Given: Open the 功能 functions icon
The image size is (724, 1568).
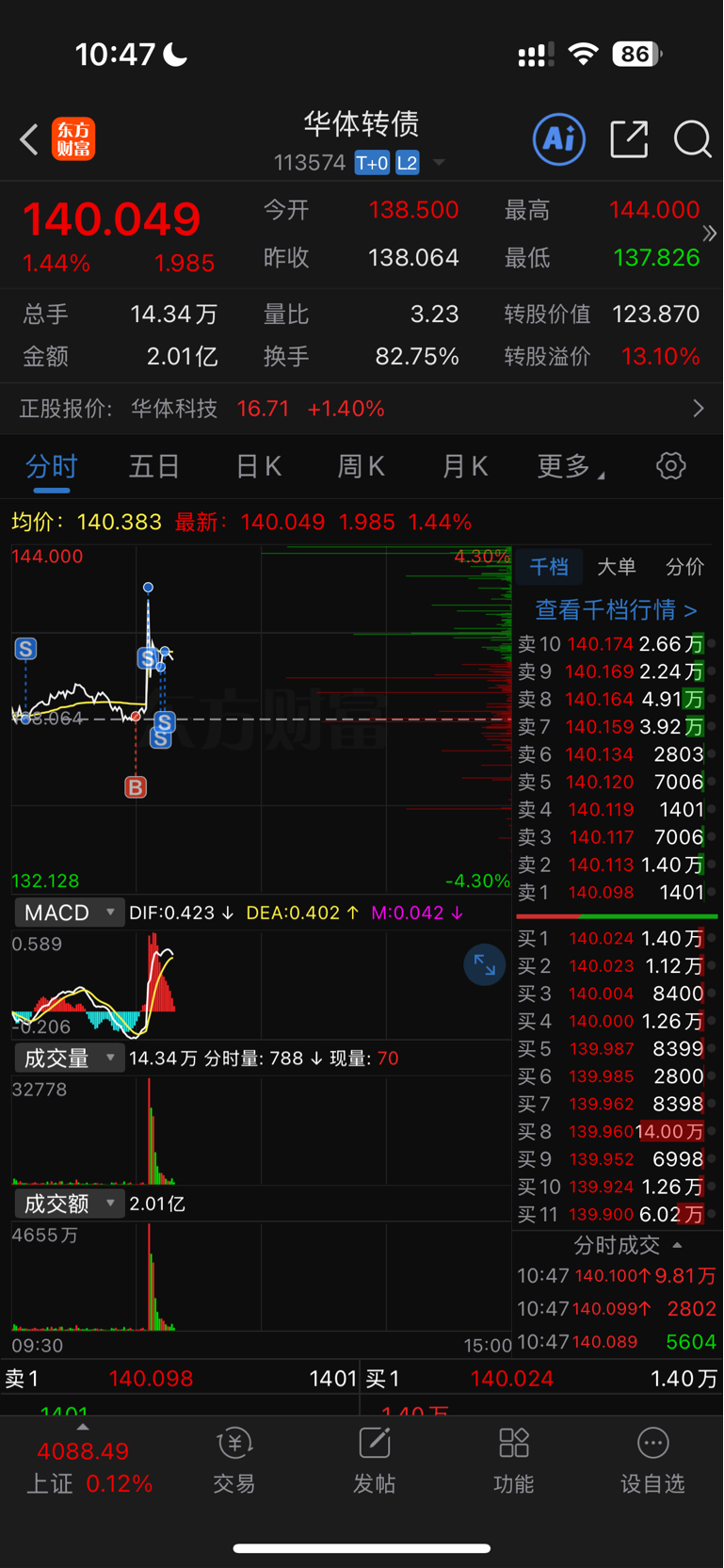Looking at the screenshot, I should (x=513, y=1461).
